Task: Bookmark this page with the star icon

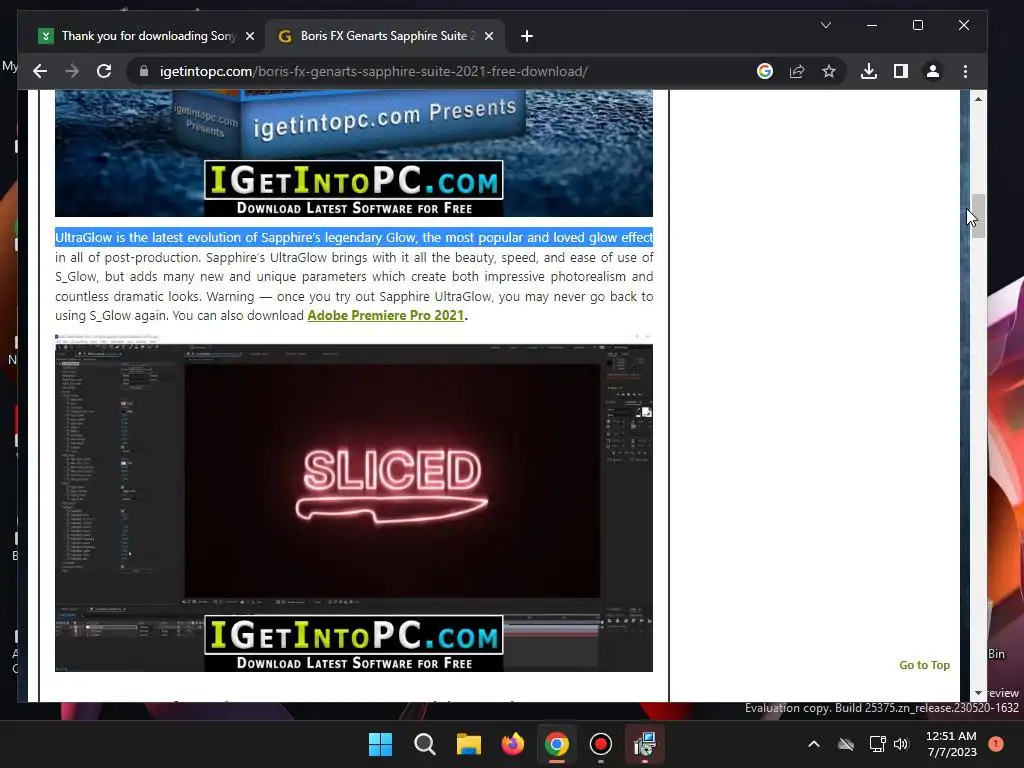Action: click(829, 71)
